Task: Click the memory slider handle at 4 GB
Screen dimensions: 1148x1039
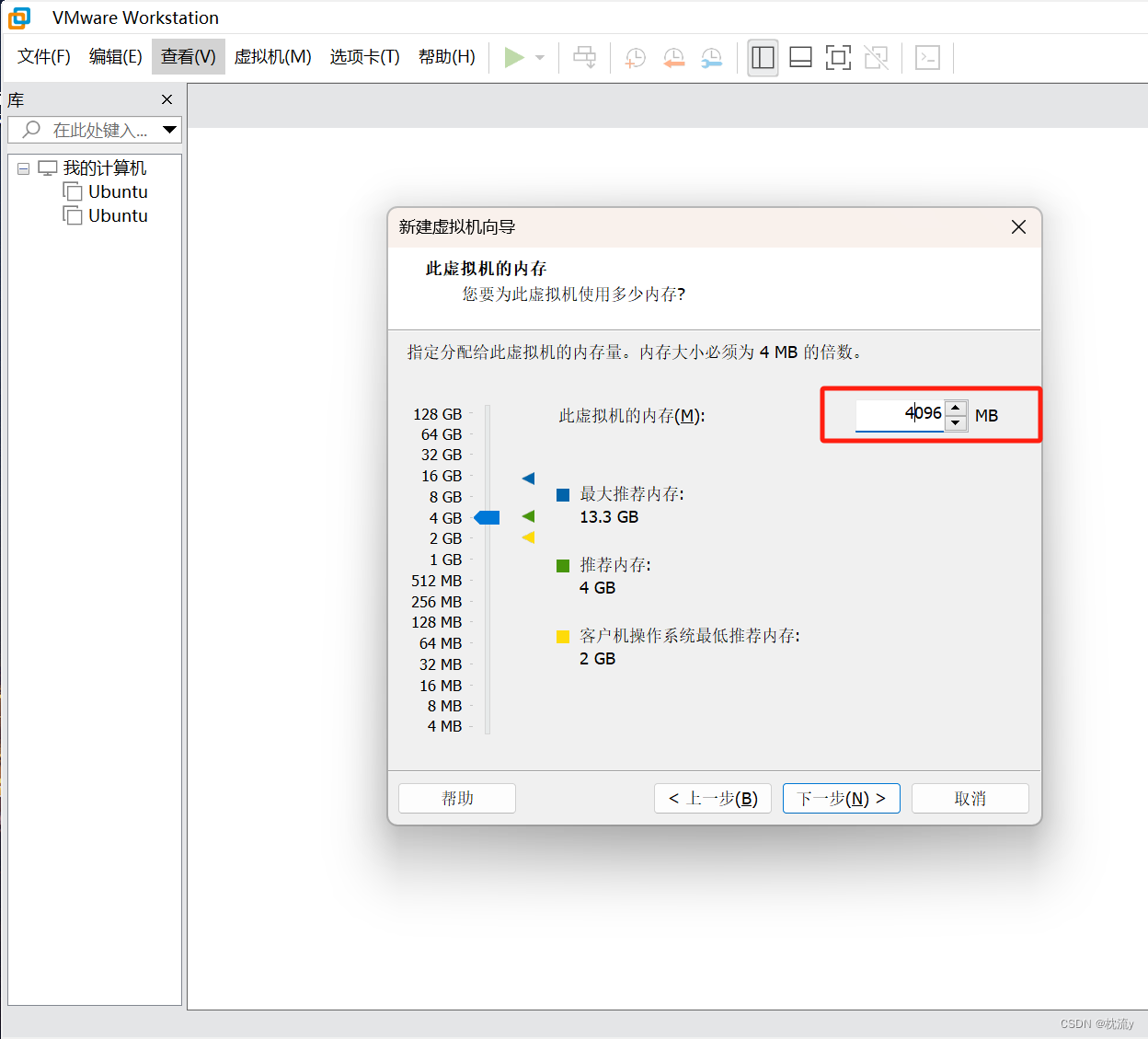Action: point(487,518)
